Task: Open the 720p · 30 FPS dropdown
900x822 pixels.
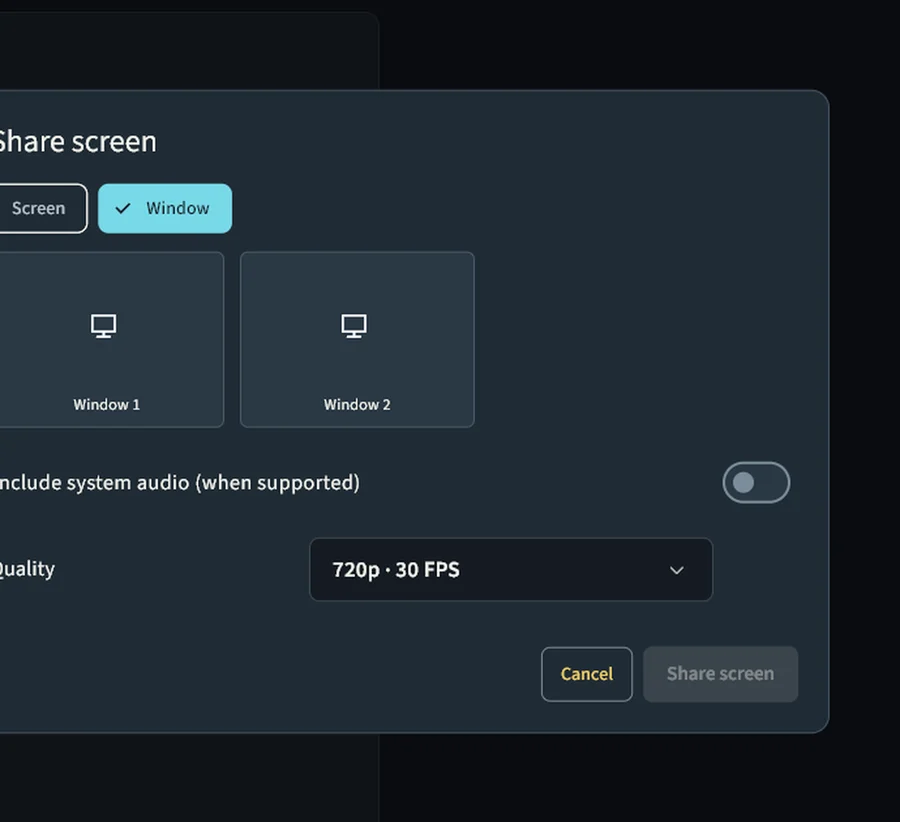Action: [x=511, y=569]
